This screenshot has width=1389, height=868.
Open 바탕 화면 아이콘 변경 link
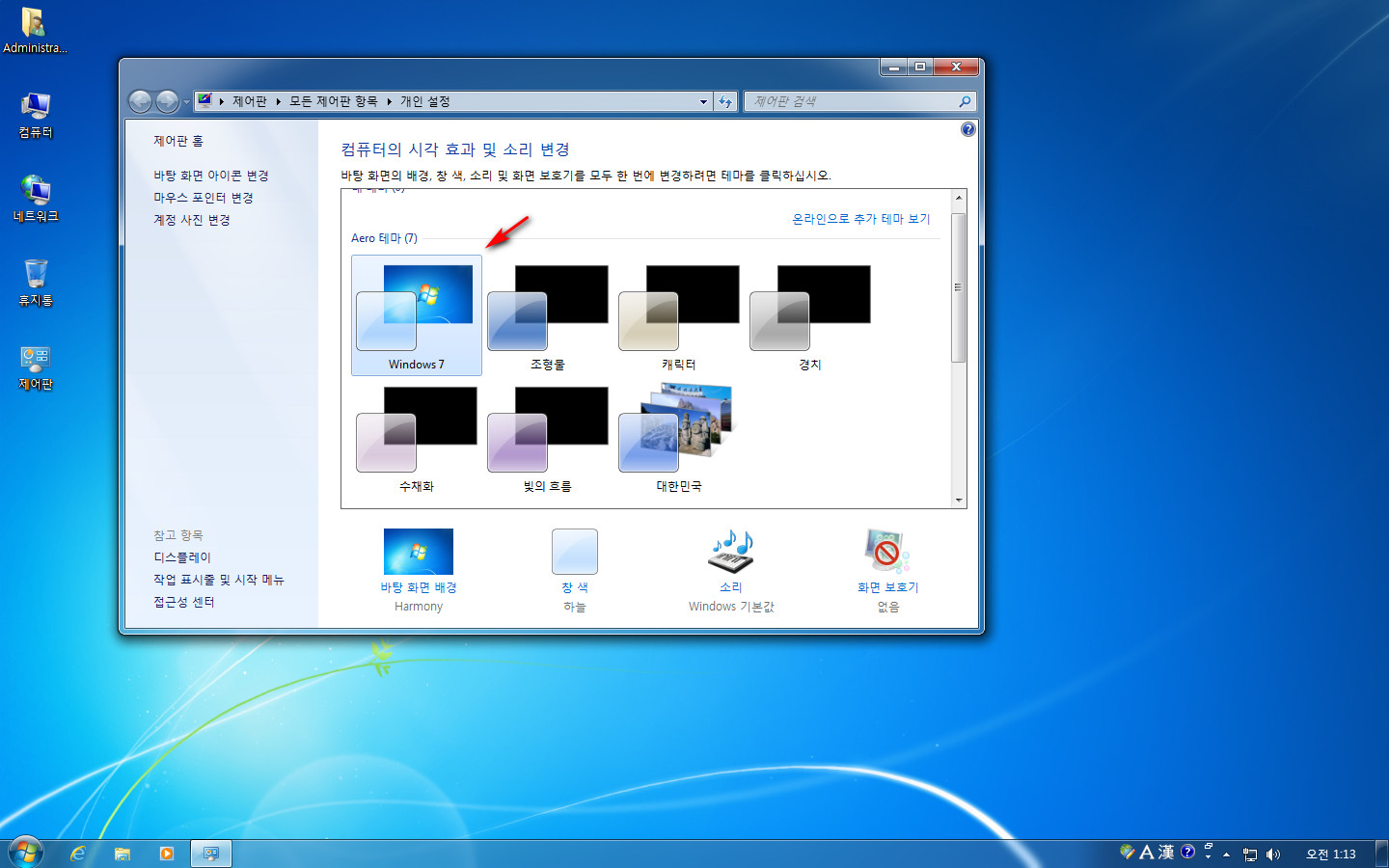pos(211,176)
